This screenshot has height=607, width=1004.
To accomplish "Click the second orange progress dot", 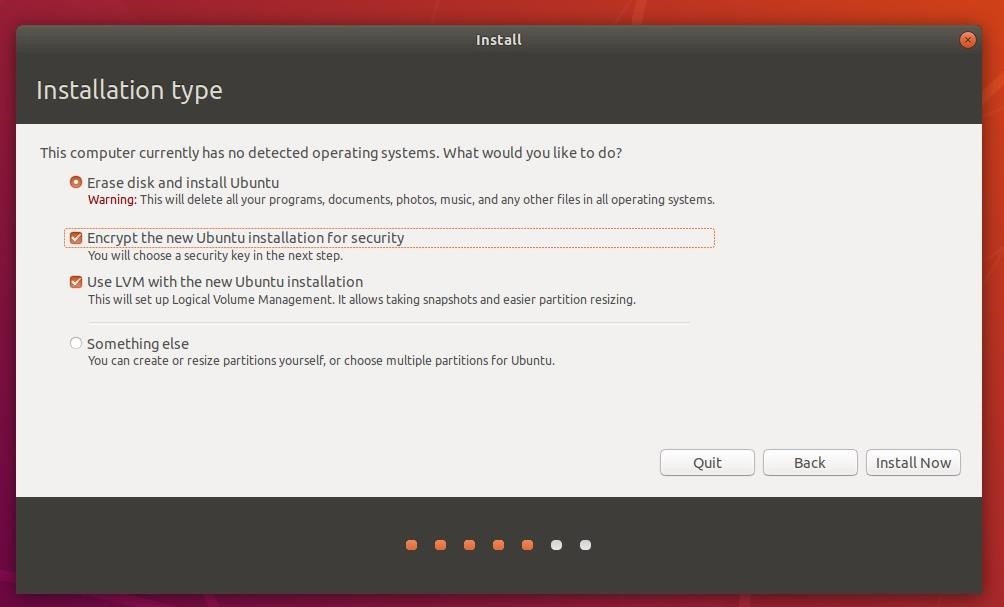I will coord(440,545).
